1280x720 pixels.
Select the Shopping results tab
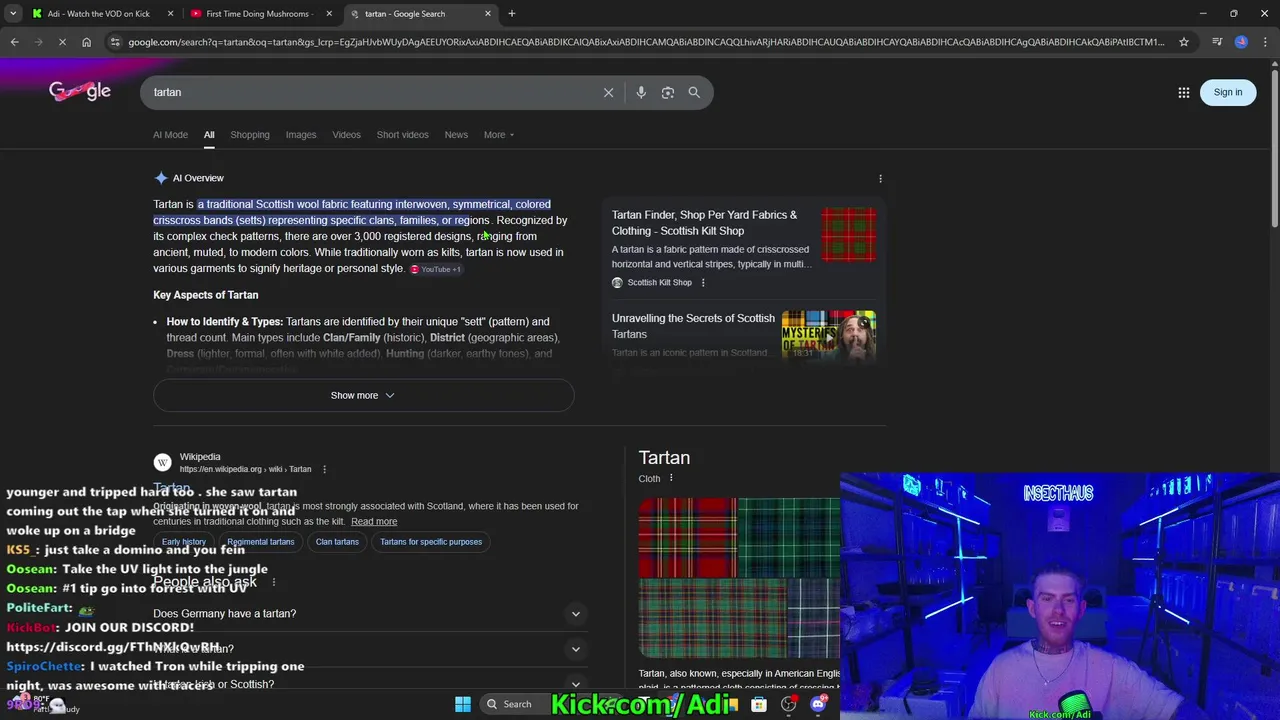250,135
